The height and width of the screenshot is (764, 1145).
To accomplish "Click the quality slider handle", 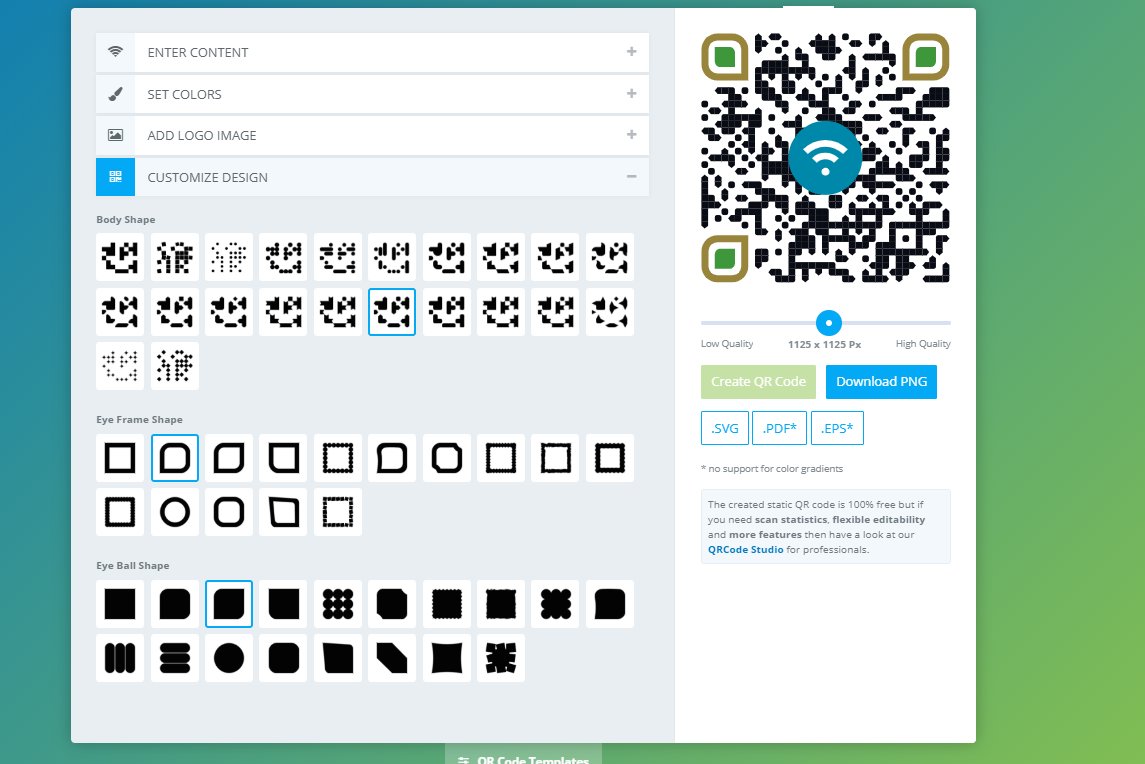I will 829,323.
